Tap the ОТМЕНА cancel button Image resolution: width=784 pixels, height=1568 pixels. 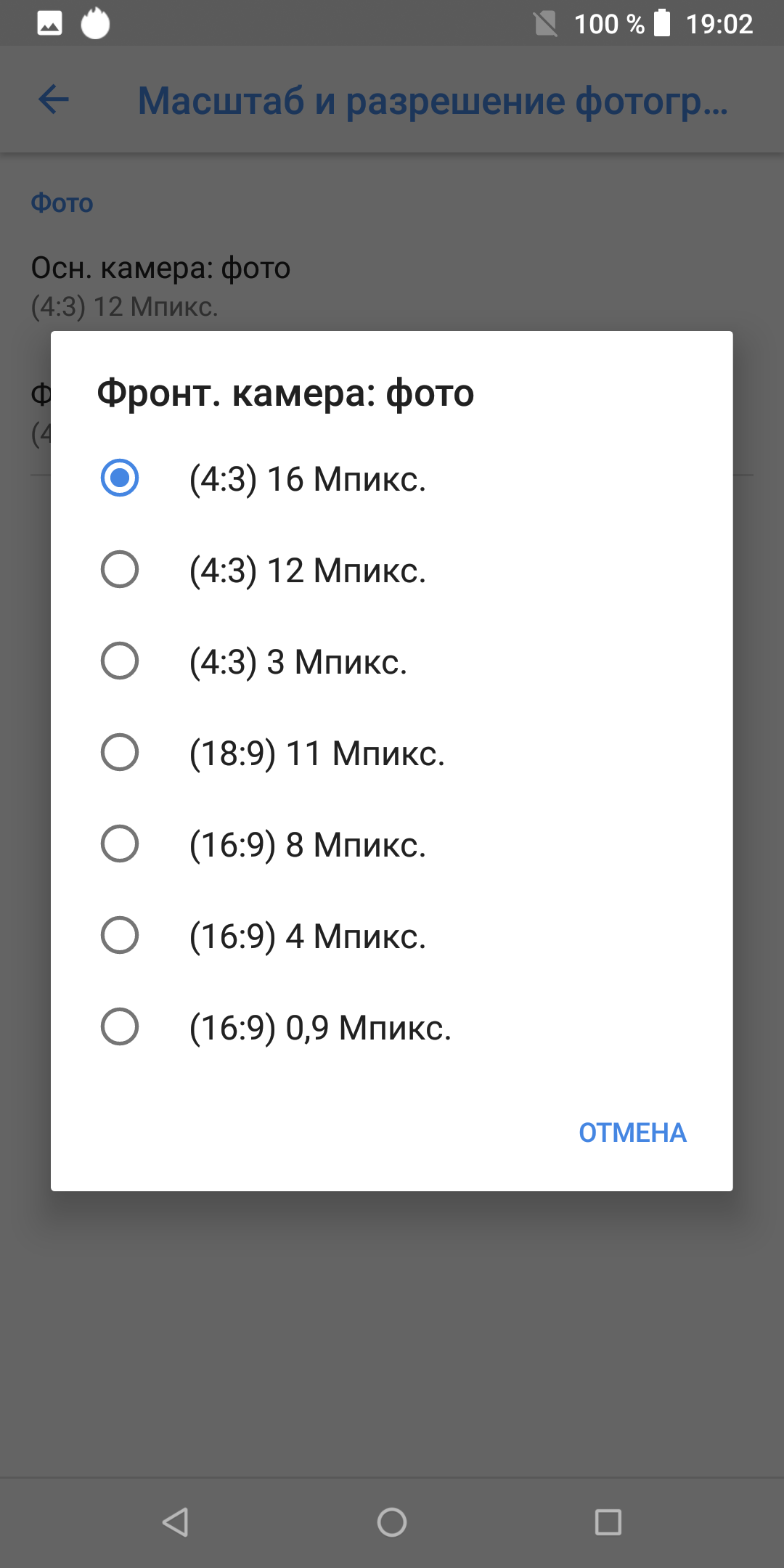(632, 1132)
